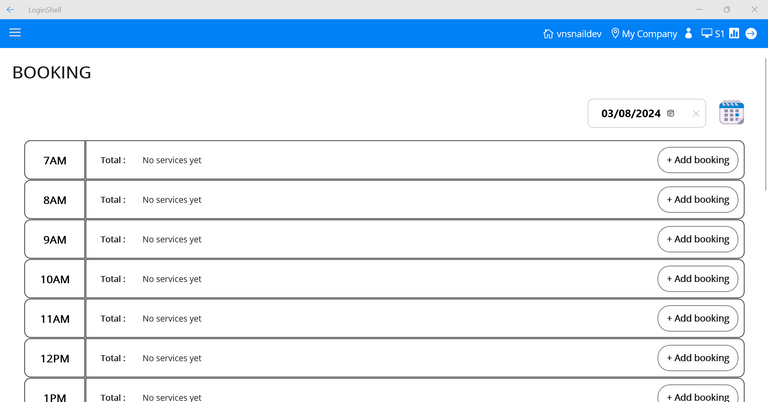The width and height of the screenshot is (768, 402).
Task: Click the 03/08/2024 date field
Action: tap(630, 114)
